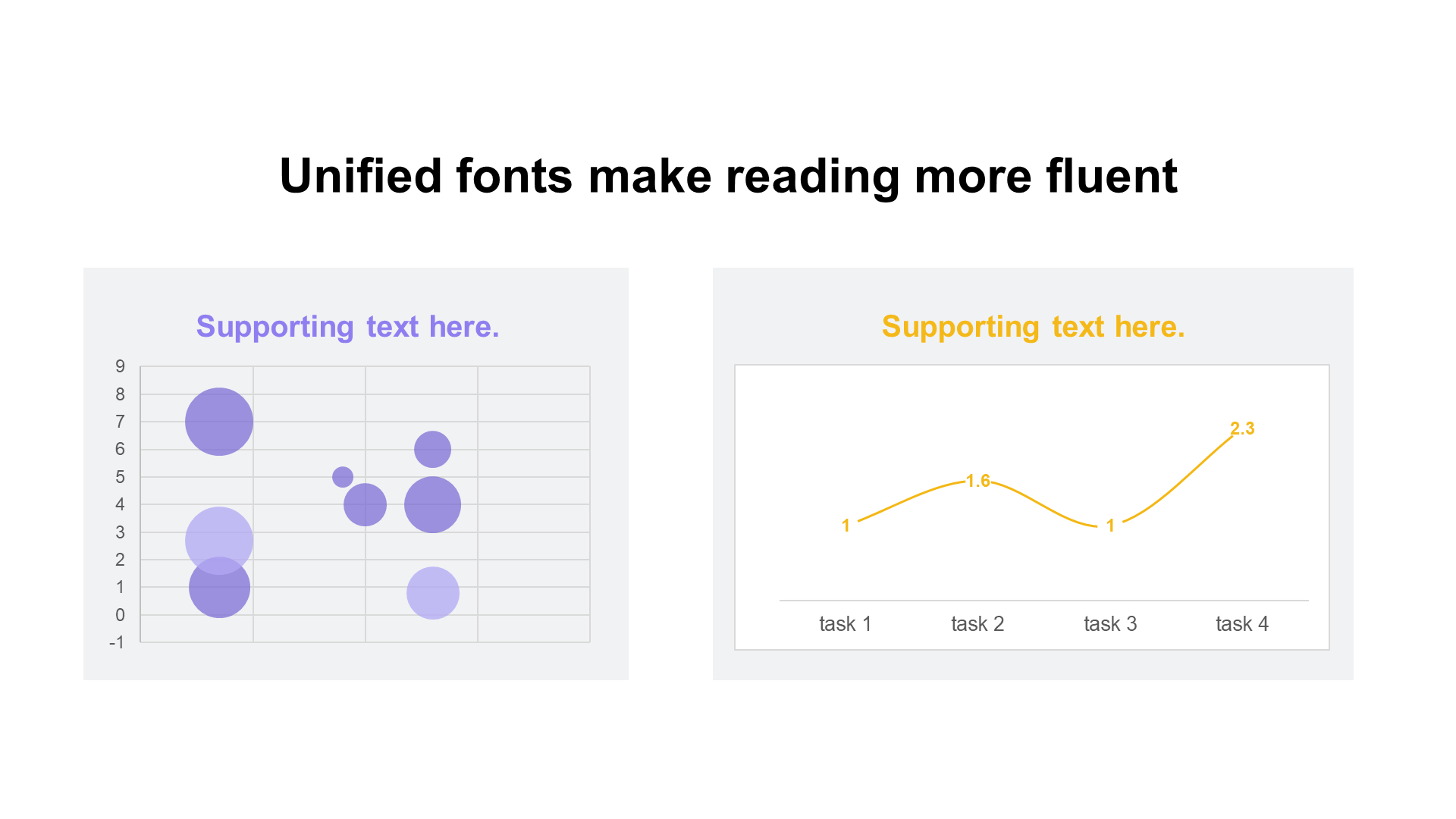Select the 1.6 data label
This screenshot has height=819, width=1456.
coord(978,481)
